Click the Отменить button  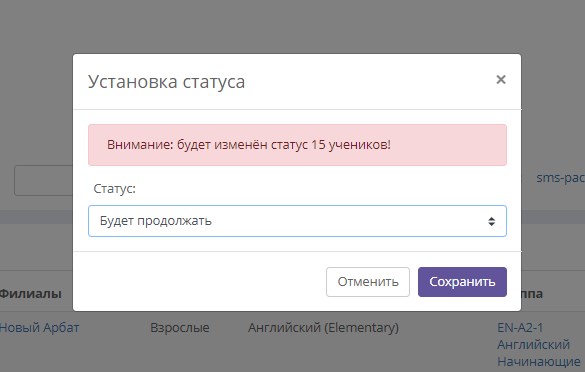(368, 282)
